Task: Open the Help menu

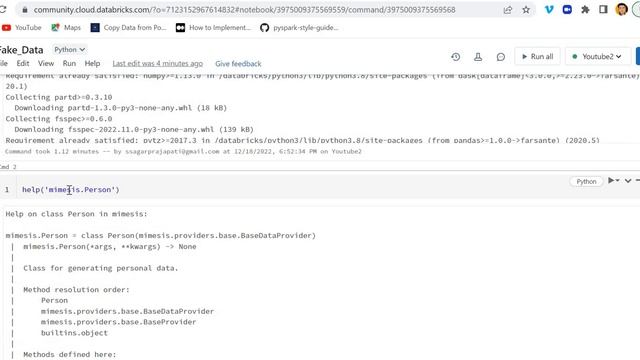Action: [x=92, y=63]
